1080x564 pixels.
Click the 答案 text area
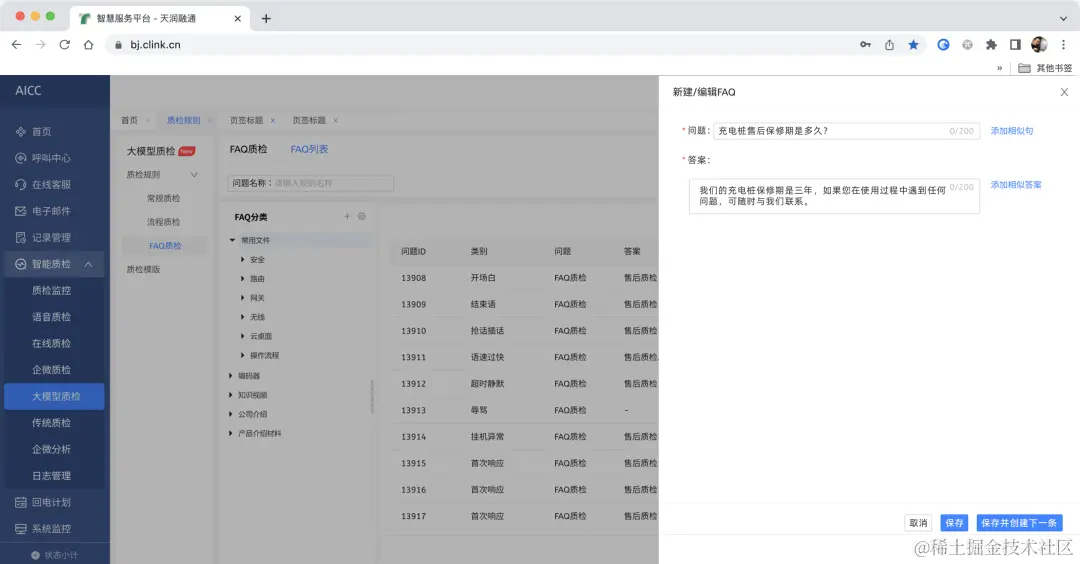point(834,196)
